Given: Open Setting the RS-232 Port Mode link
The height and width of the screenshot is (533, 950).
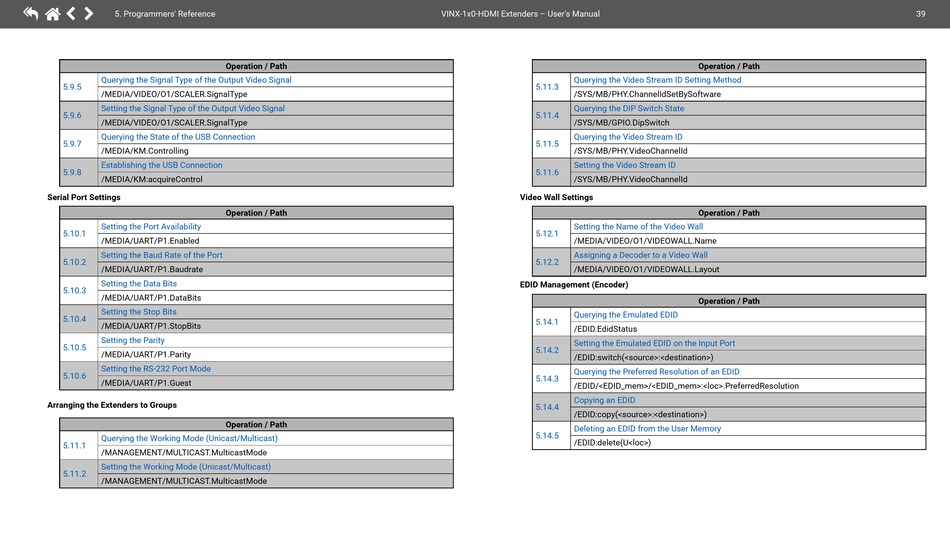Looking at the screenshot, I should pos(156,369).
